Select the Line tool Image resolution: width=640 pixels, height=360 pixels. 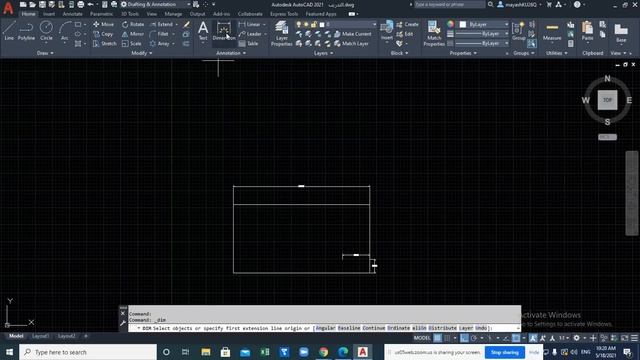(9, 31)
